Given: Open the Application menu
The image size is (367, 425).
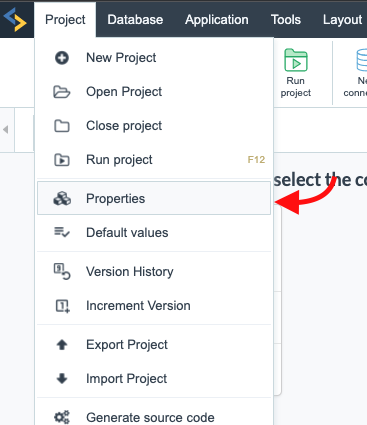Looking at the screenshot, I should coord(217,20).
